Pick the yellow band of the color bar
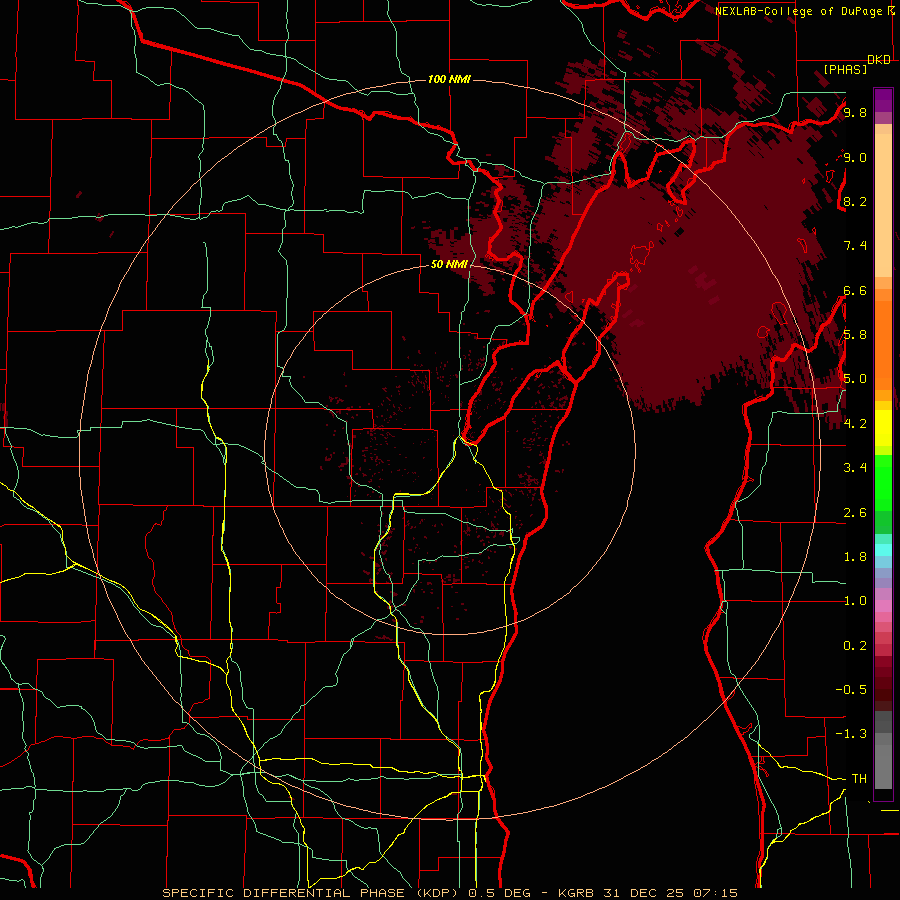The height and width of the screenshot is (900, 900). [x=883, y=428]
